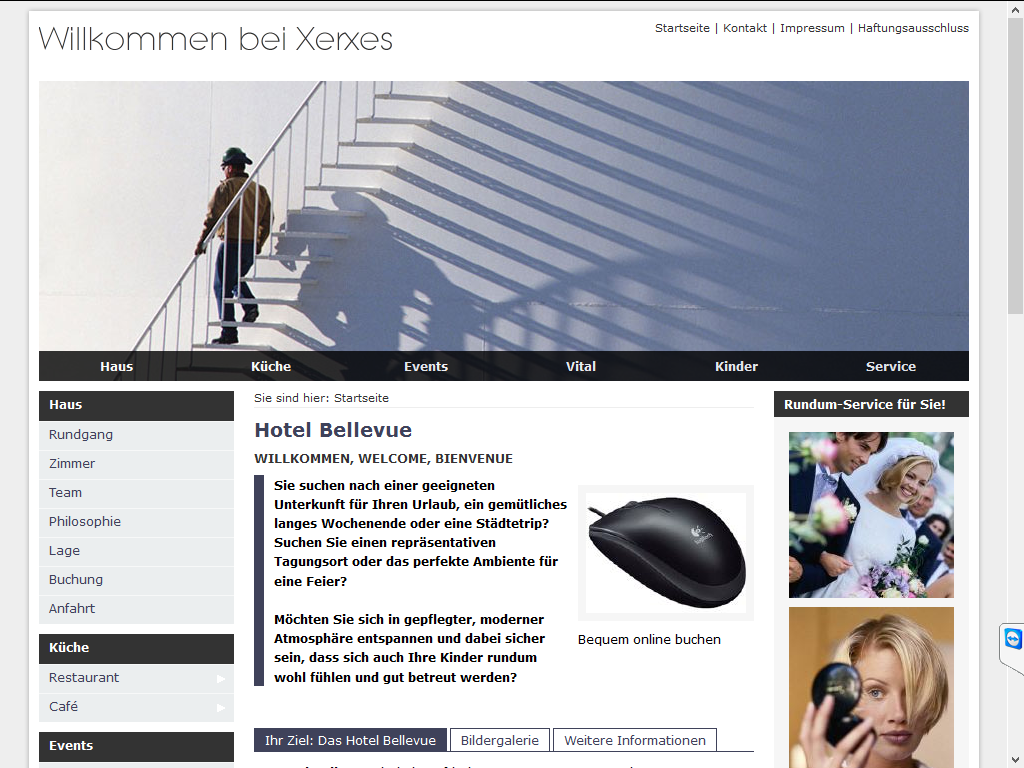The height and width of the screenshot is (768, 1024).
Task: Expand the Café submenu arrow
Action: pyautogui.click(x=221, y=707)
